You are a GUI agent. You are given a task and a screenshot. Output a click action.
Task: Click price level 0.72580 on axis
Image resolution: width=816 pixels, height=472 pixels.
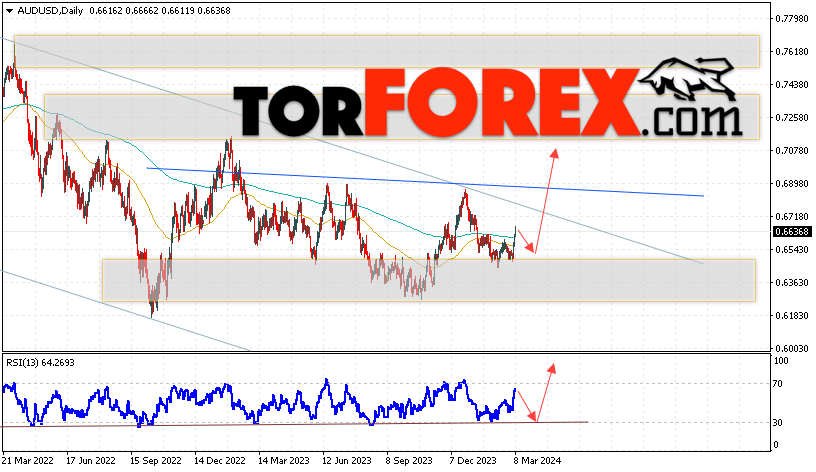point(792,118)
